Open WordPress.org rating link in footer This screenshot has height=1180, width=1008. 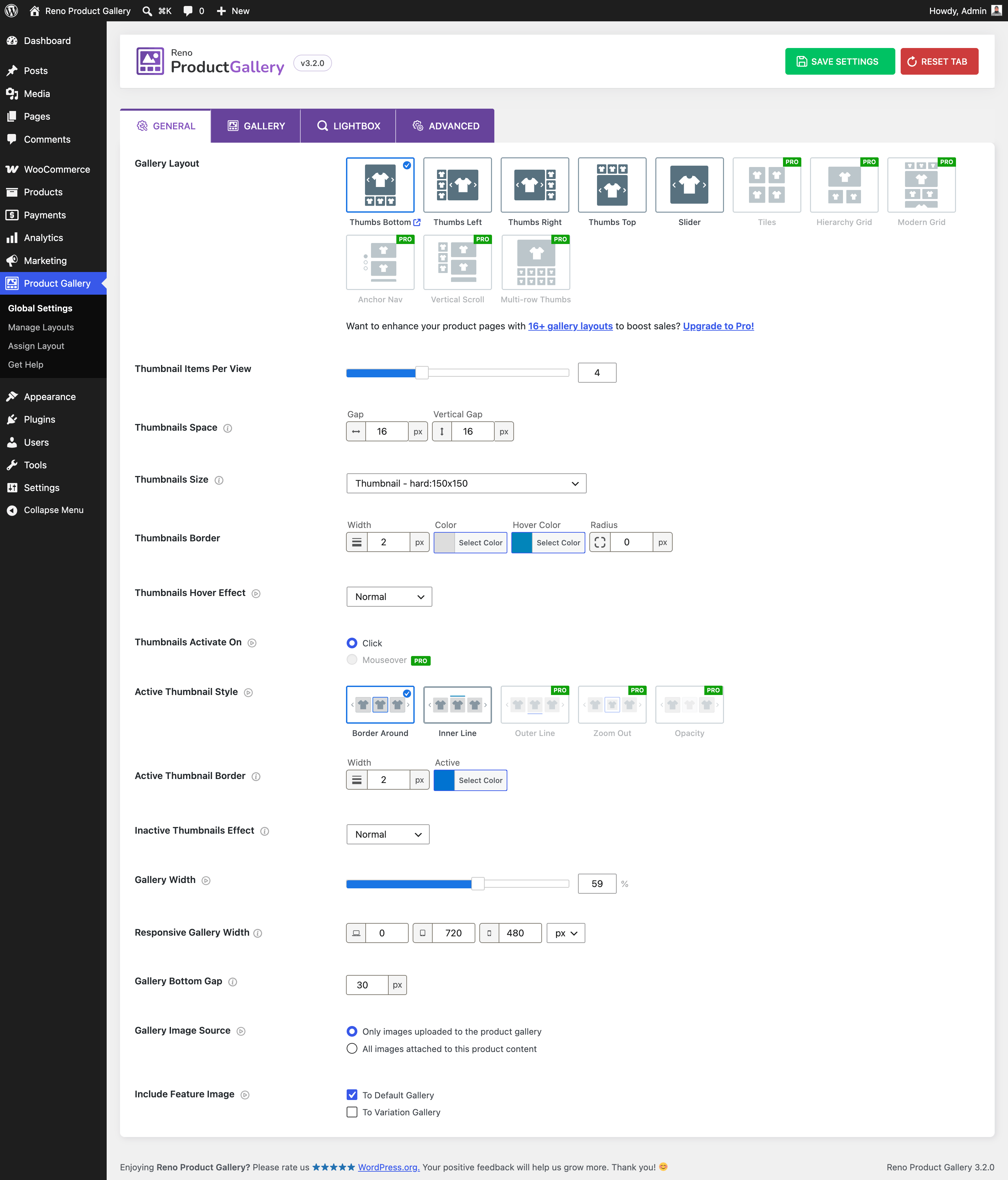(x=388, y=1167)
